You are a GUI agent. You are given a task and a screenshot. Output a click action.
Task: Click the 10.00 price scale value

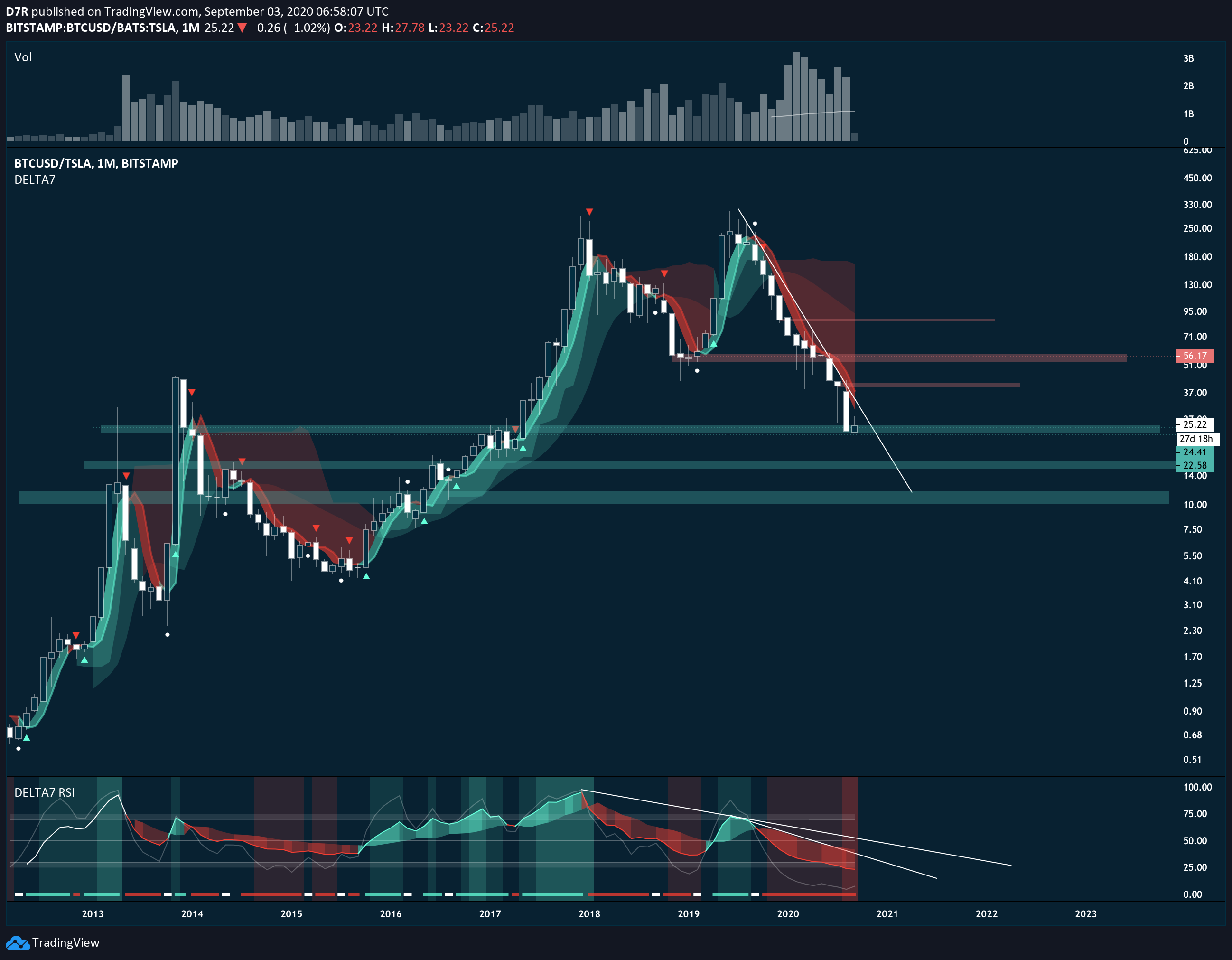[1195, 505]
